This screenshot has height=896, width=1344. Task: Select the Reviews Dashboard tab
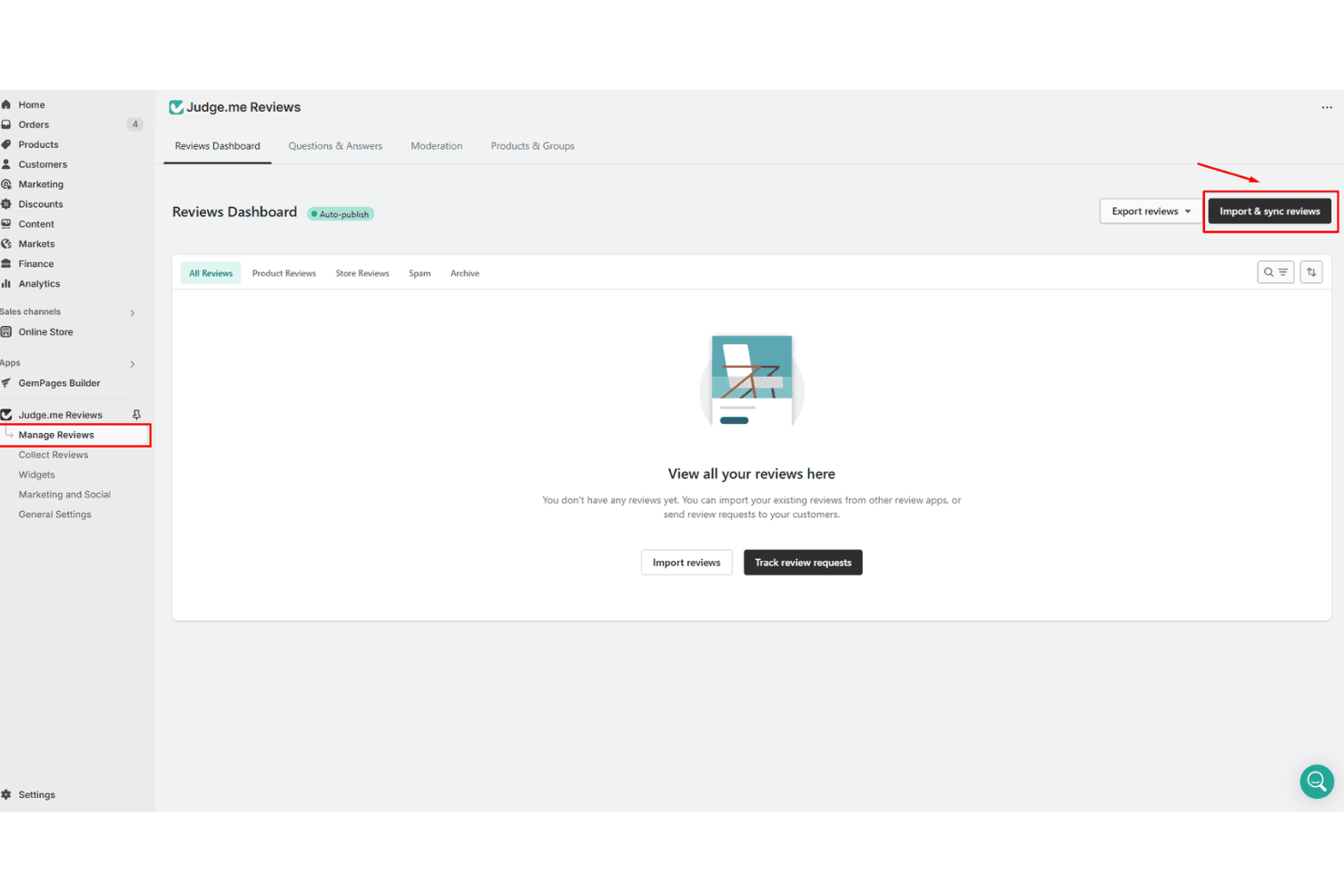point(218,146)
